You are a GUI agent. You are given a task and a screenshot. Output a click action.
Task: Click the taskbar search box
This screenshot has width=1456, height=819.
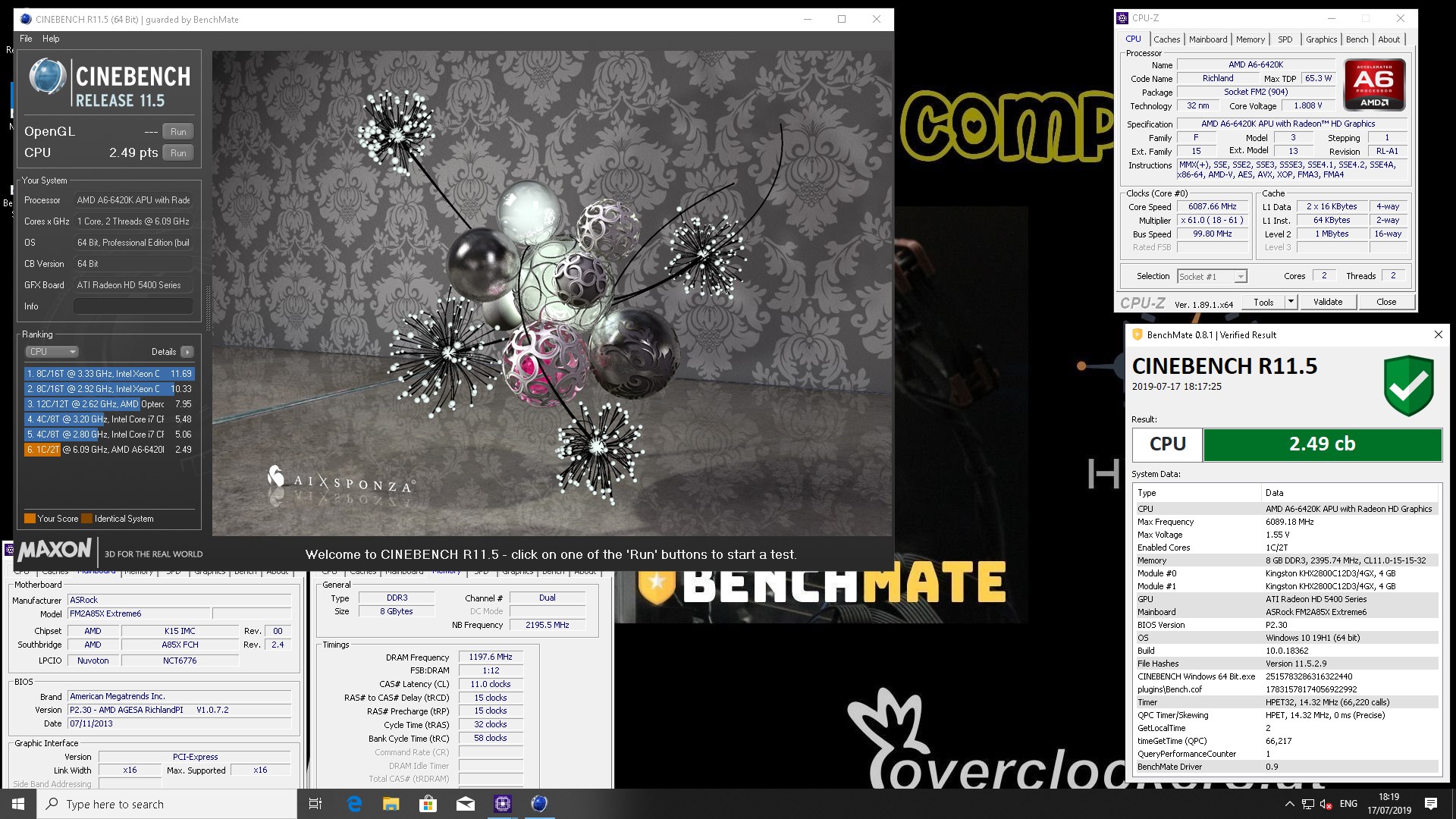[x=167, y=804]
